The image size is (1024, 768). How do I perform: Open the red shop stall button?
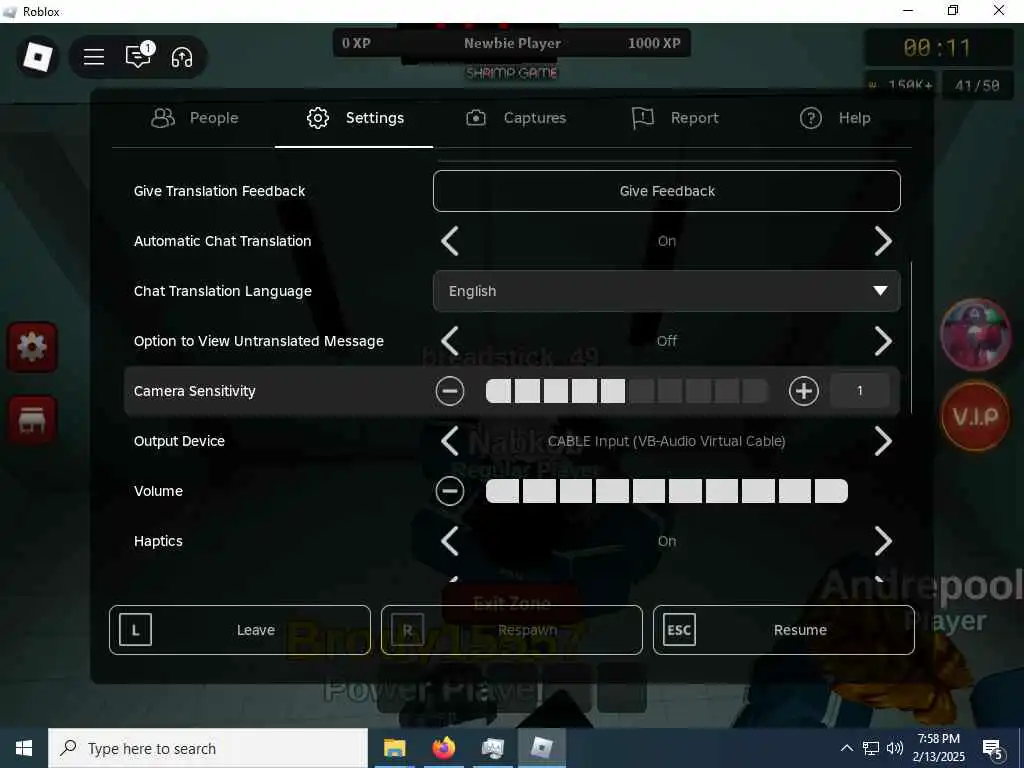coord(32,420)
